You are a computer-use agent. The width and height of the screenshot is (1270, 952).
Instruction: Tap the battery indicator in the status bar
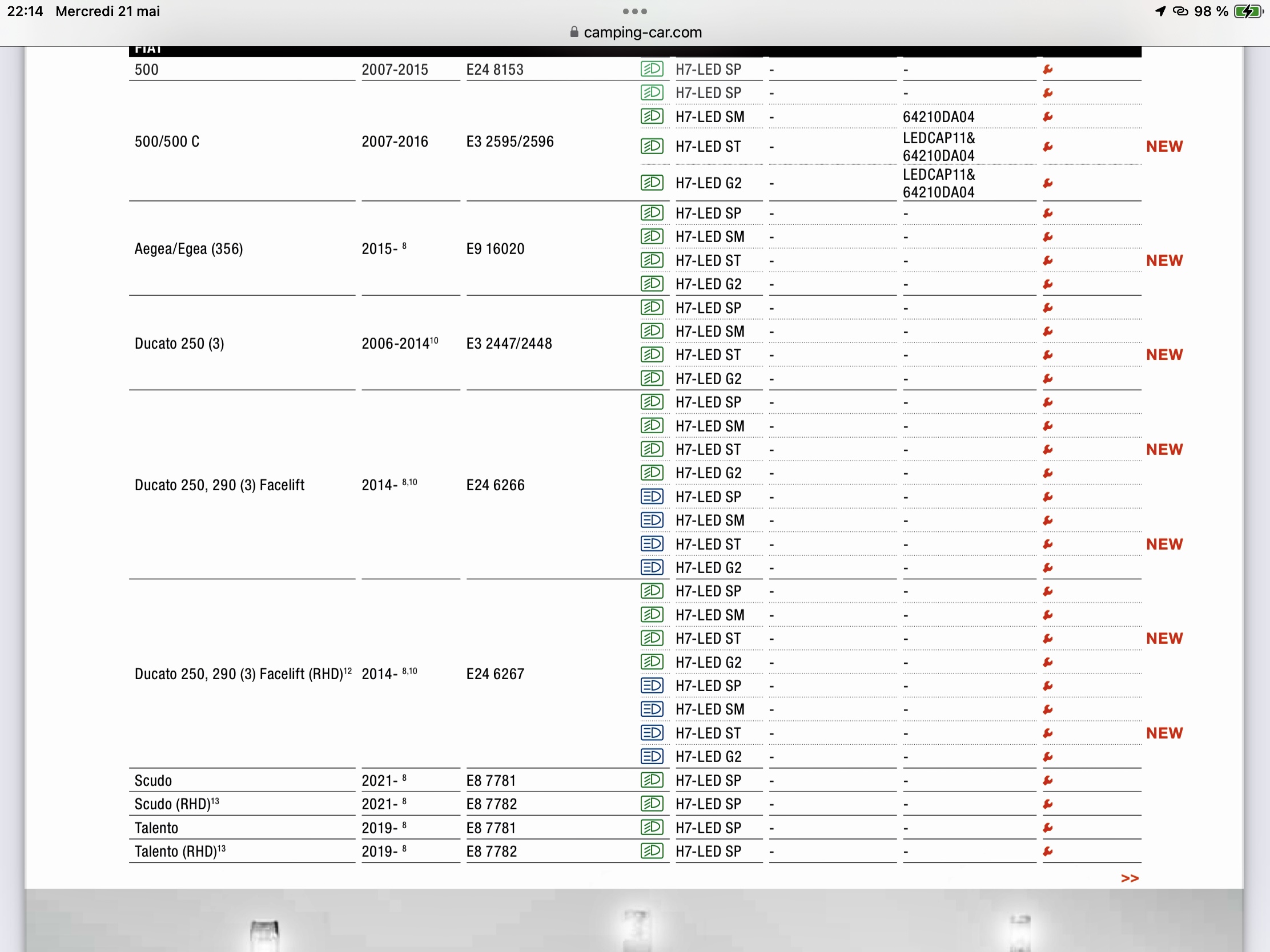pyautogui.click(x=1247, y=11)
